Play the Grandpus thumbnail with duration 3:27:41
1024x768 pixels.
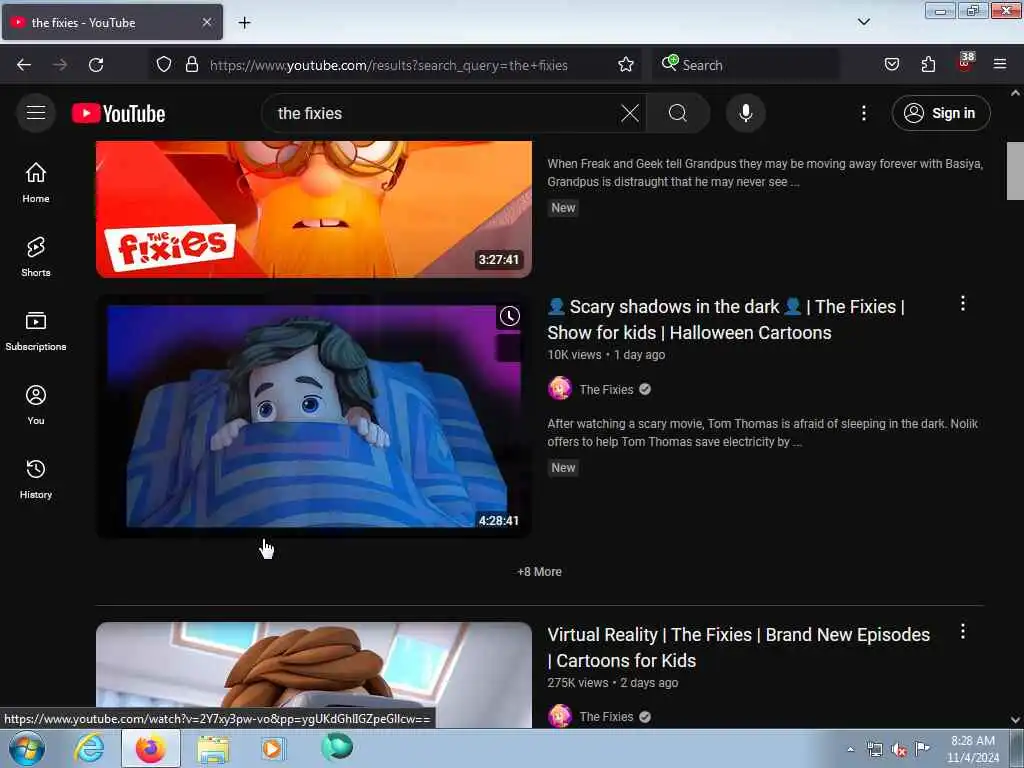tap(314, 209)
